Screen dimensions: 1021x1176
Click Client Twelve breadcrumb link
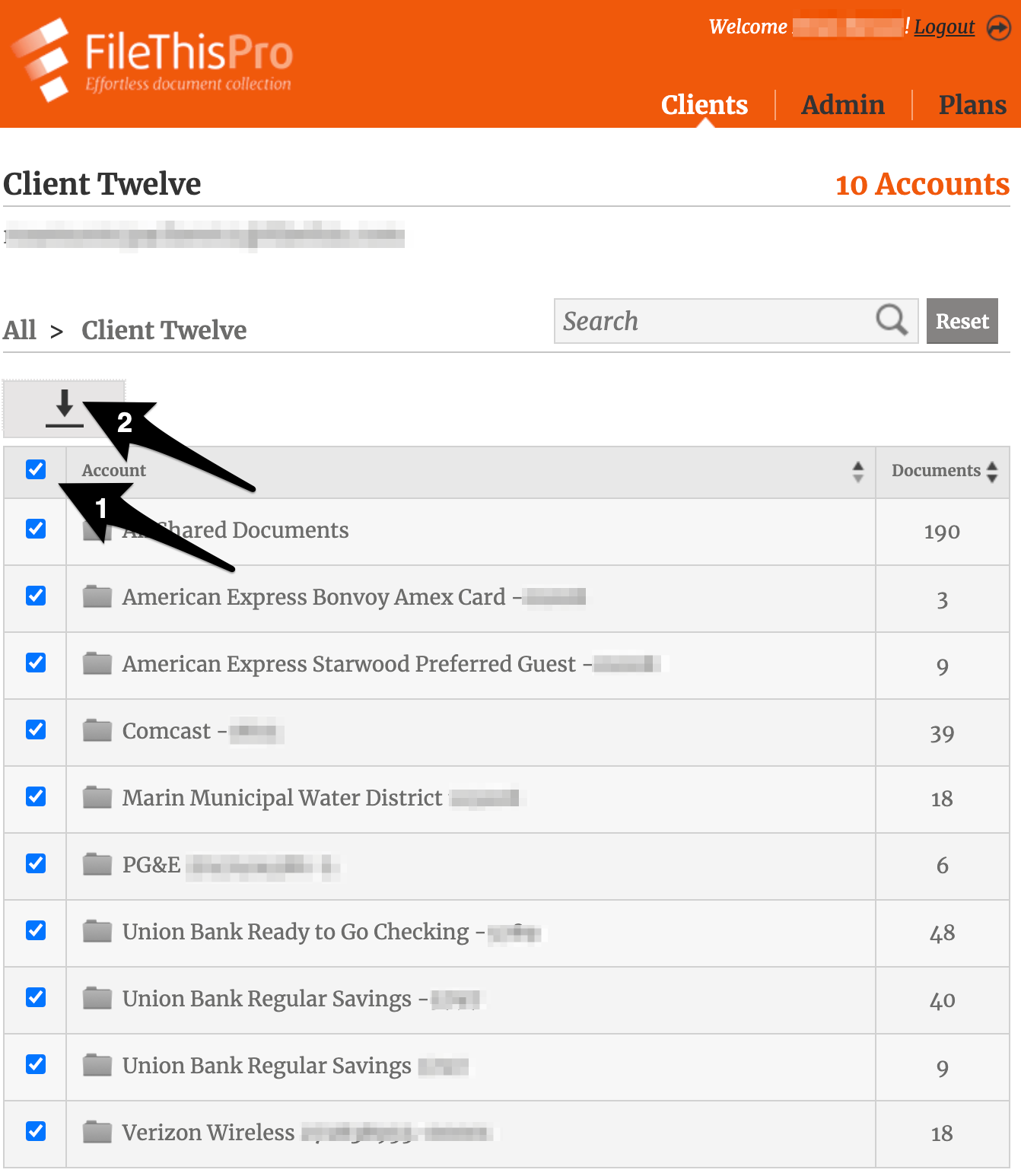[164, 330]
